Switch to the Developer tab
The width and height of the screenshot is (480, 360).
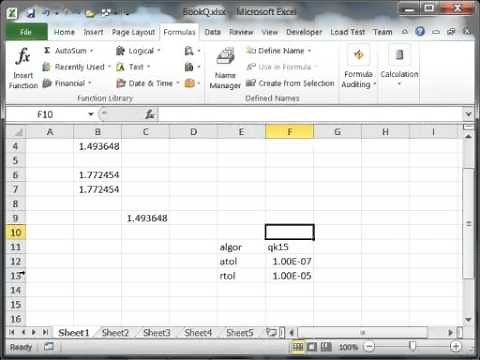[x=304, y=32]
